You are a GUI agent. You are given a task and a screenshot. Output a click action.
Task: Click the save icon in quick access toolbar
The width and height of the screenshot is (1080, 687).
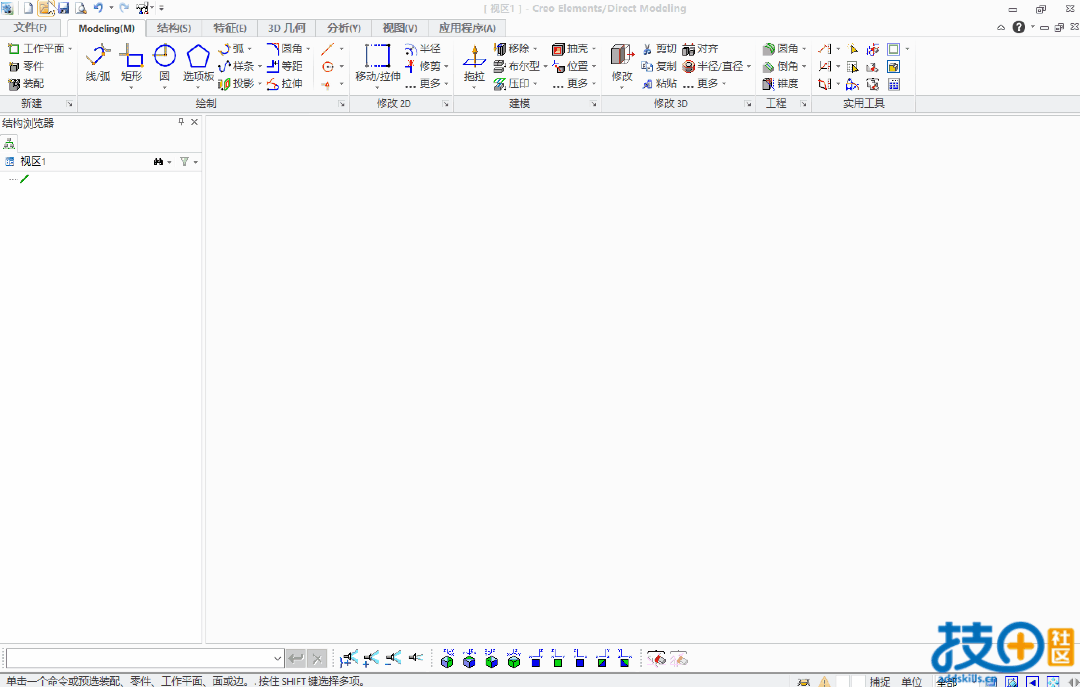[63, 8]
